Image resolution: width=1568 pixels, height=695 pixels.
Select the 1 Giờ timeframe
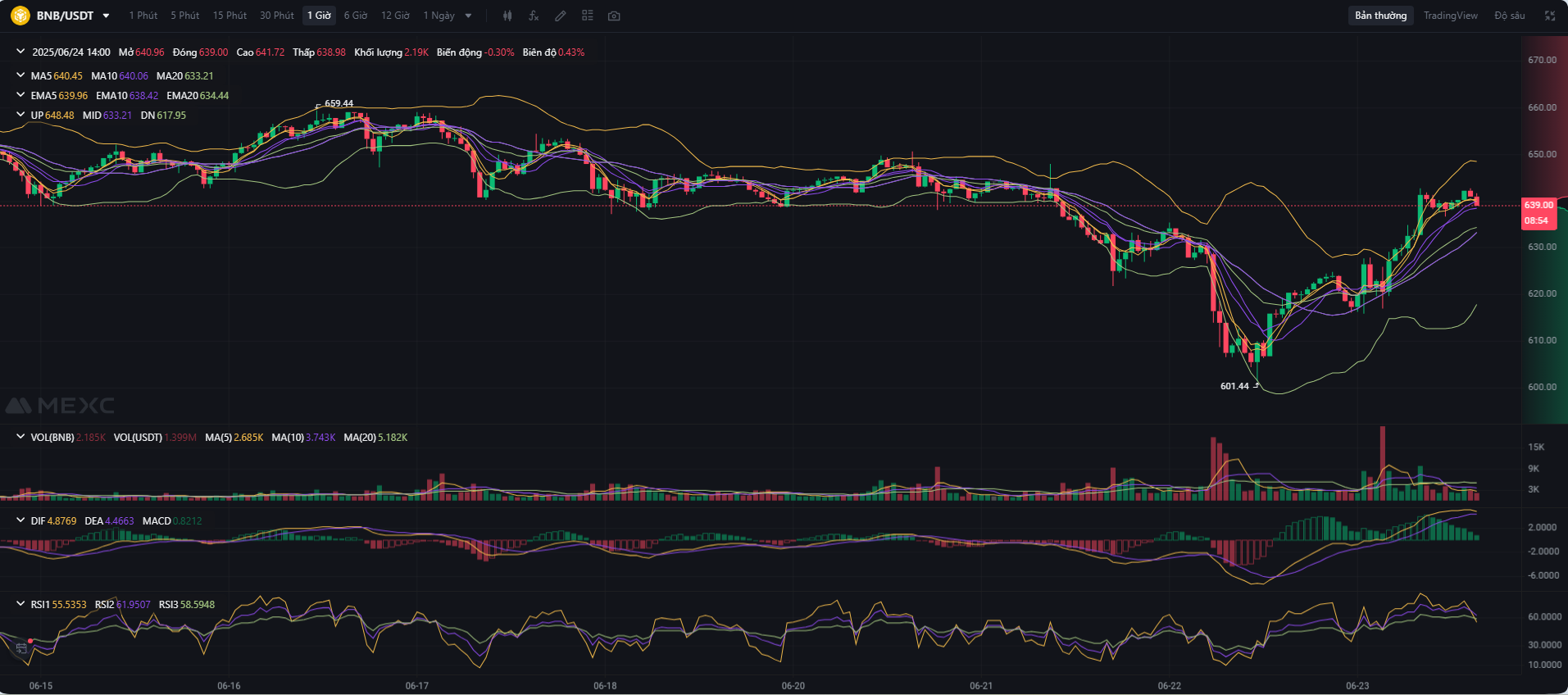point(319,16)
